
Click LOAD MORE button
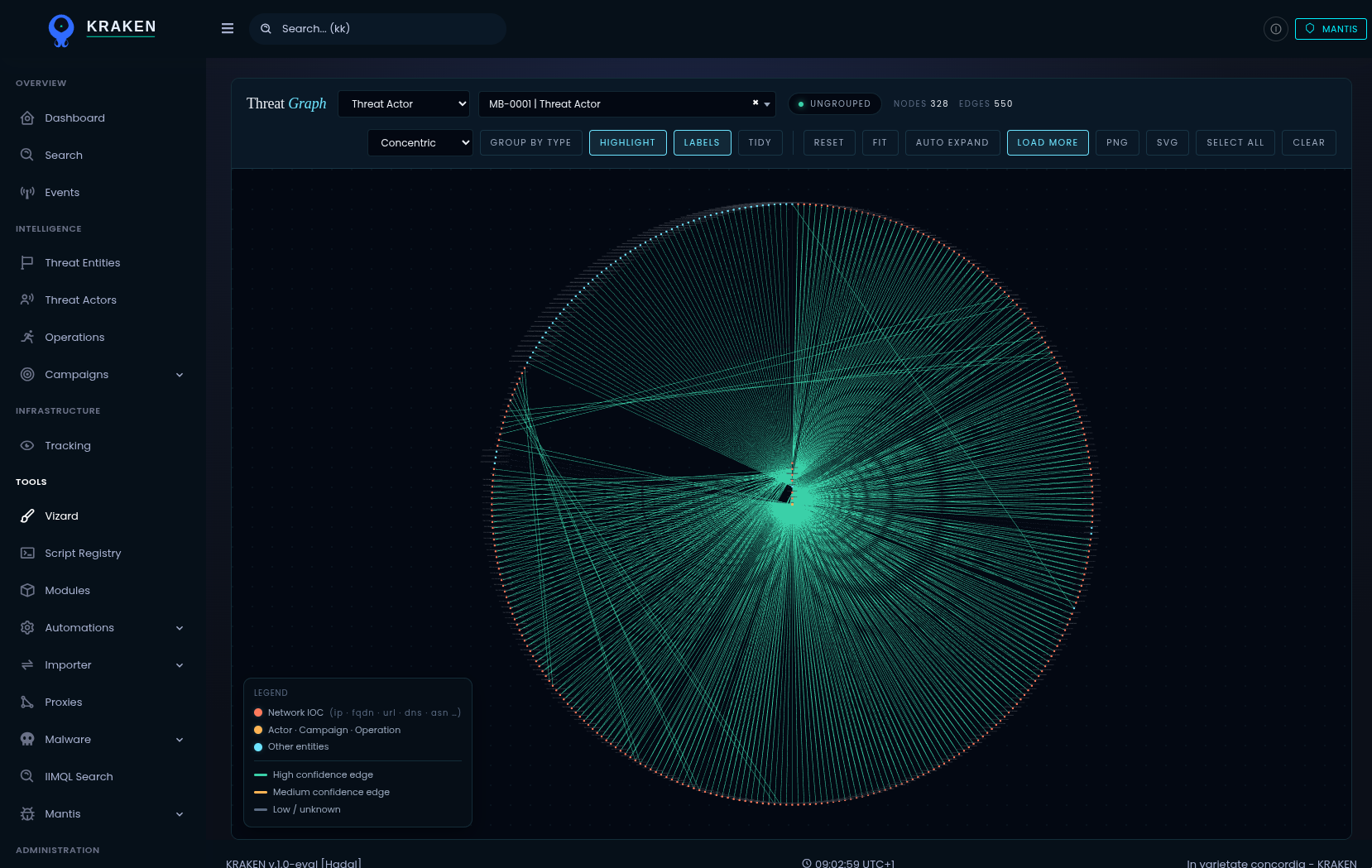click(x=1047, y=143)
